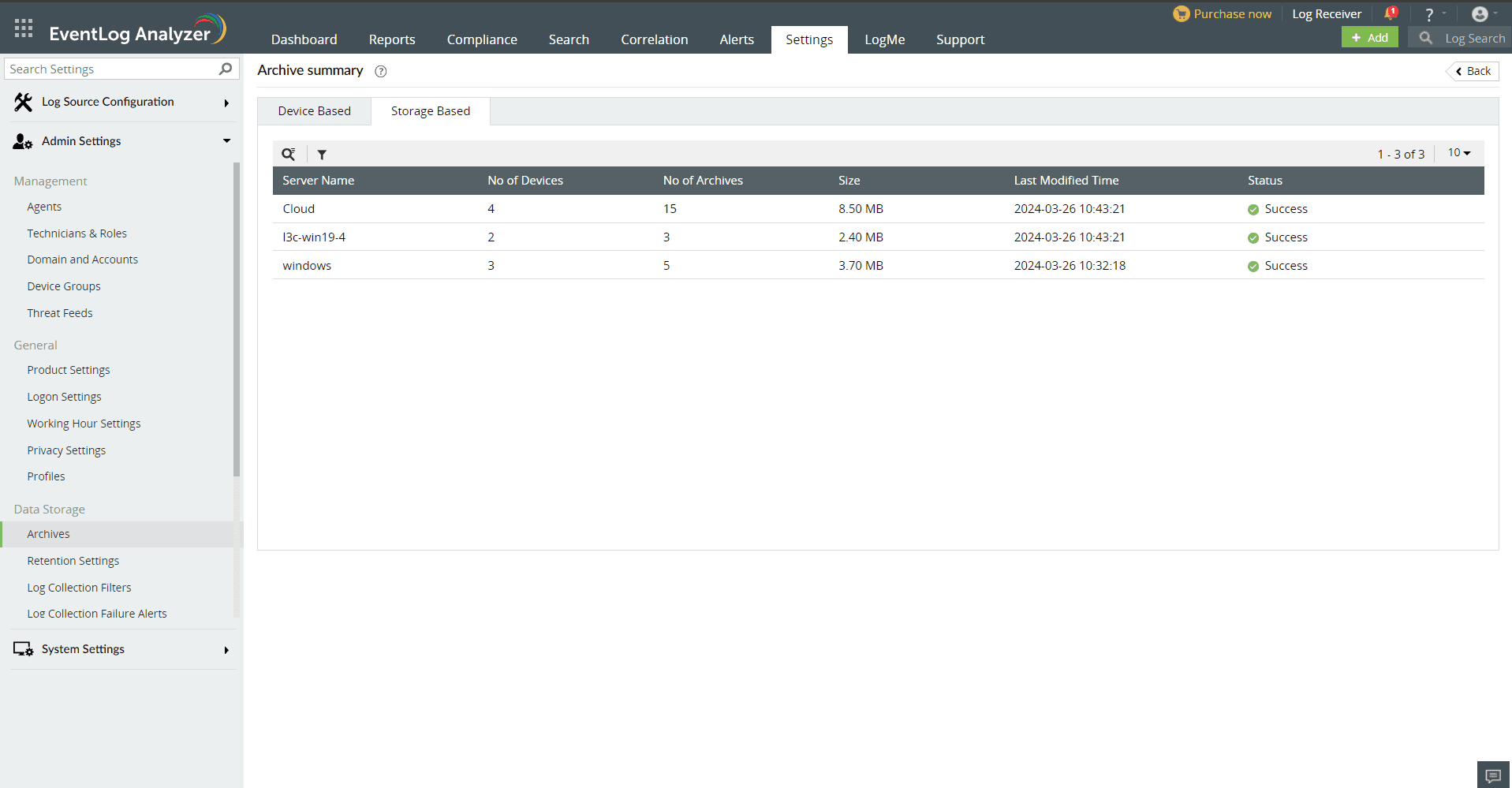This screenshot has width=1512, height=788.
Task: Expand the System Settings section
Action: click(x=226, y=650)
